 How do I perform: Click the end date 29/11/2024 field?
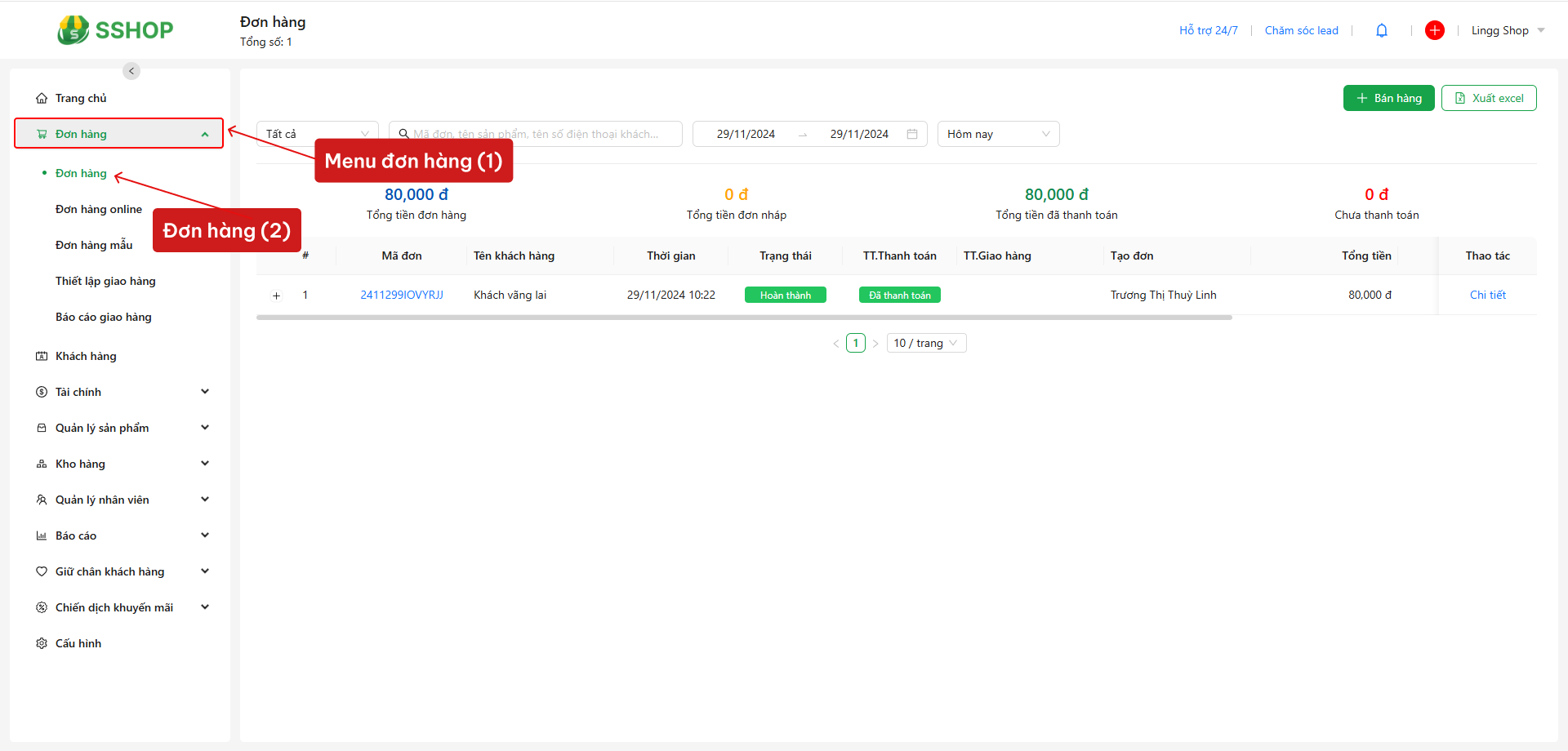tap(859, 134)
